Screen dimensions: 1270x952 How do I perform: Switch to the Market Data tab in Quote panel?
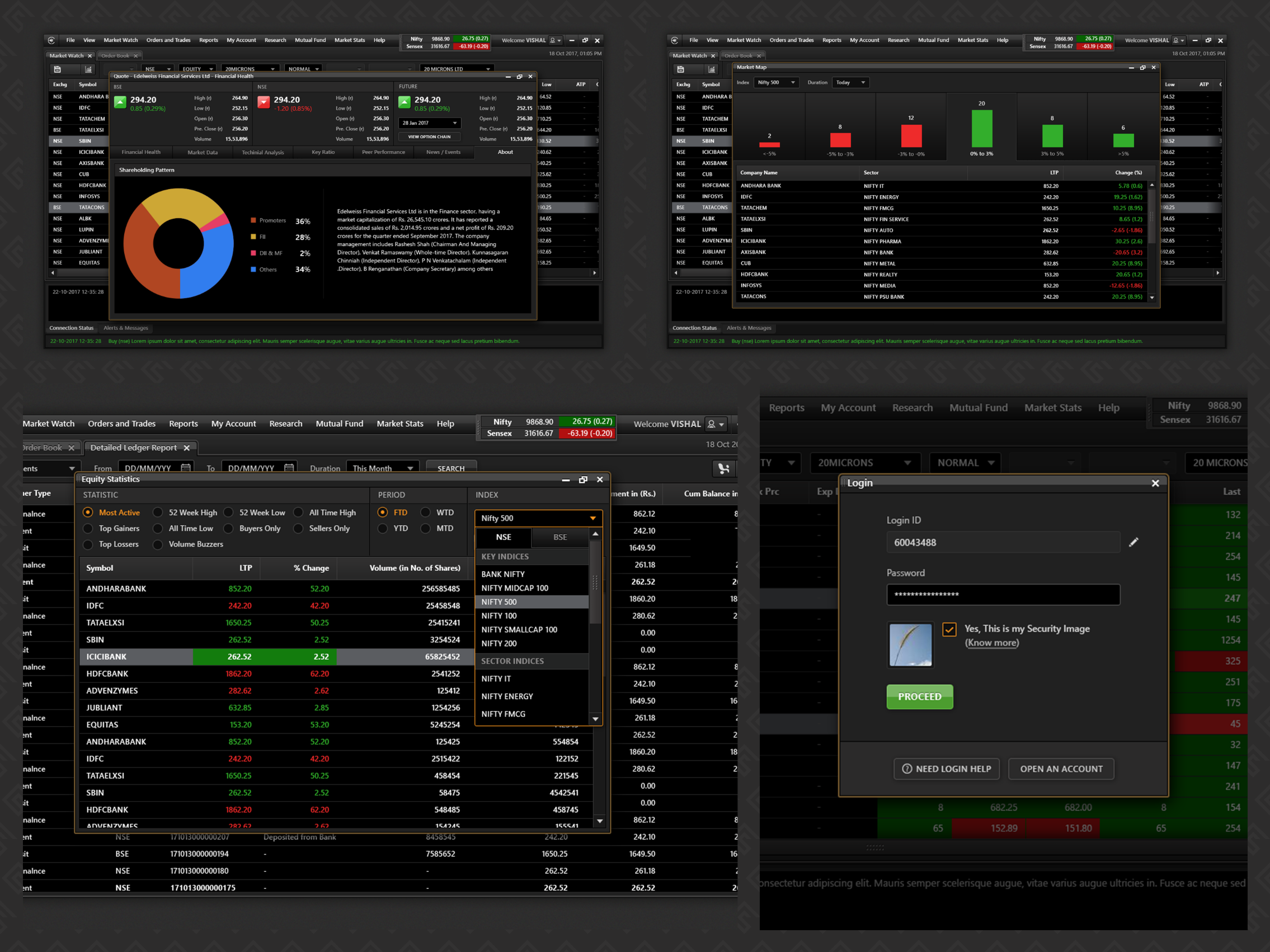click(x=203, y=152)
